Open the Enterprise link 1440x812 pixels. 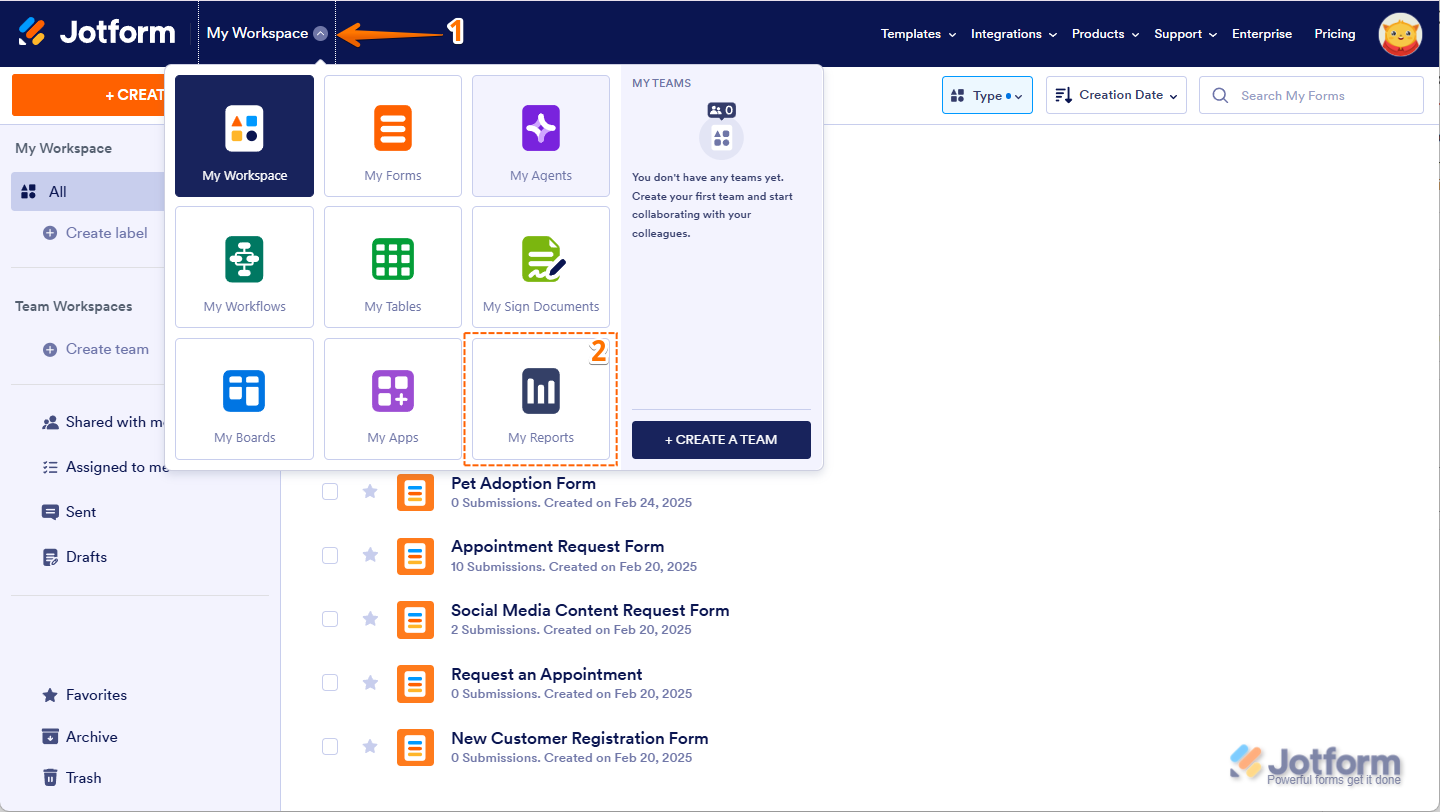(1262, 34)
